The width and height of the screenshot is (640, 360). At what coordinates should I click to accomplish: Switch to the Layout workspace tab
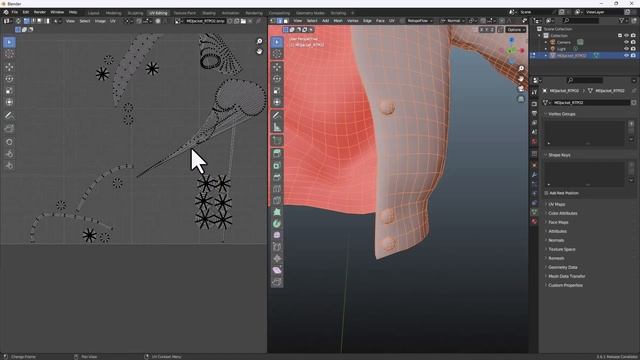(x=93, y=13)
